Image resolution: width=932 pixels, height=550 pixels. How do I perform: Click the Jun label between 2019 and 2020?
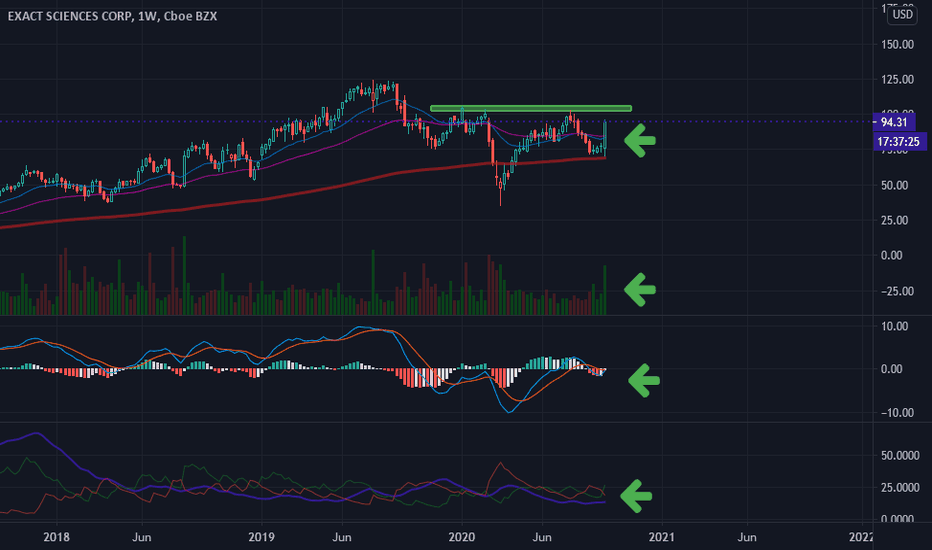pyautogui.click(x=342, y=537)
